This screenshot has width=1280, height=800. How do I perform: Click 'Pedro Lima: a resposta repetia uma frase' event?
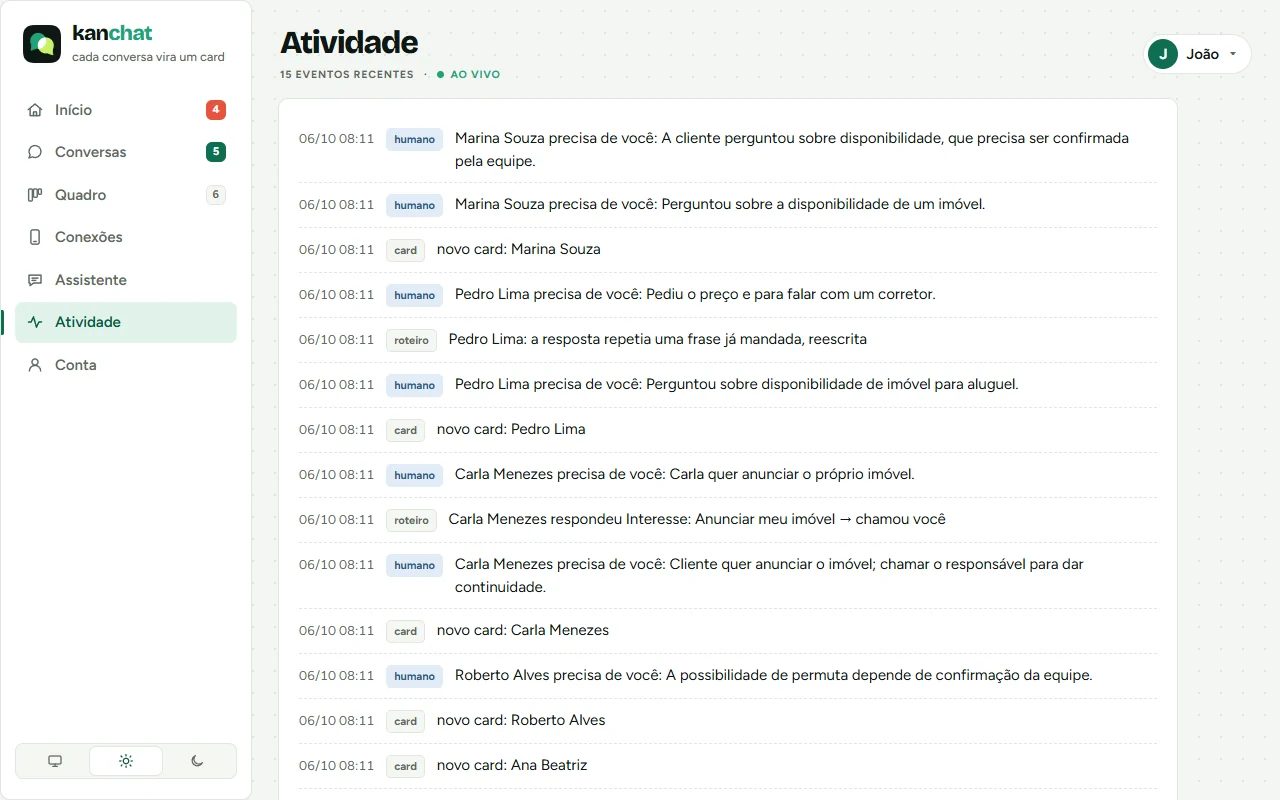658,339
